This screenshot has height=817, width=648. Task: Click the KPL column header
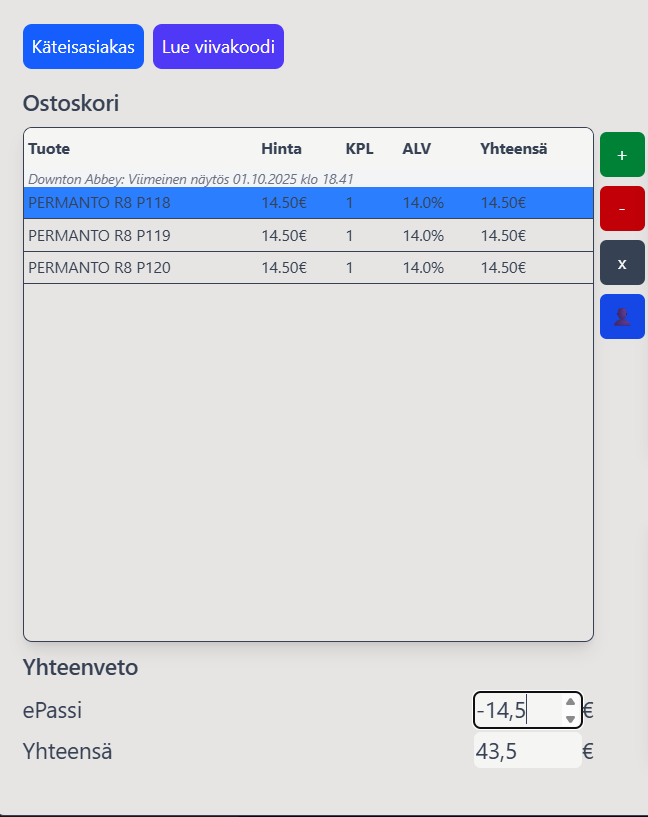click(359, 149)
